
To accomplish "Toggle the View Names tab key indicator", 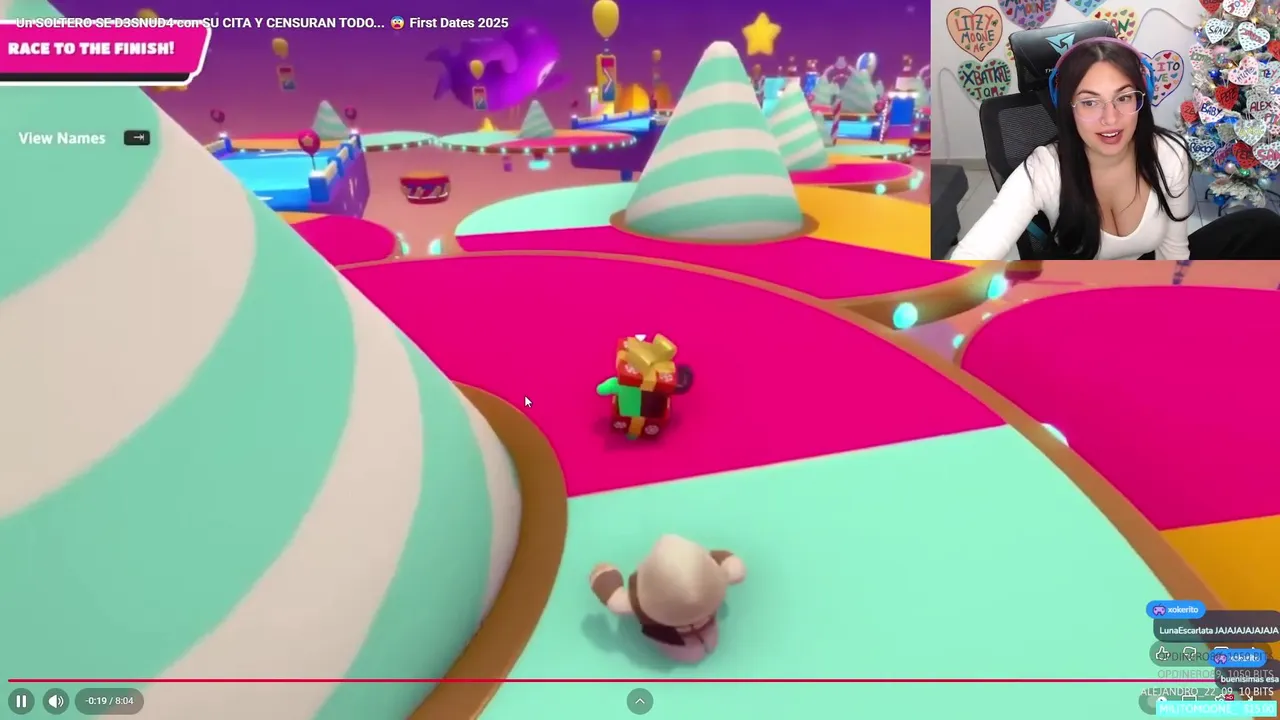I will tap(137, 138).
